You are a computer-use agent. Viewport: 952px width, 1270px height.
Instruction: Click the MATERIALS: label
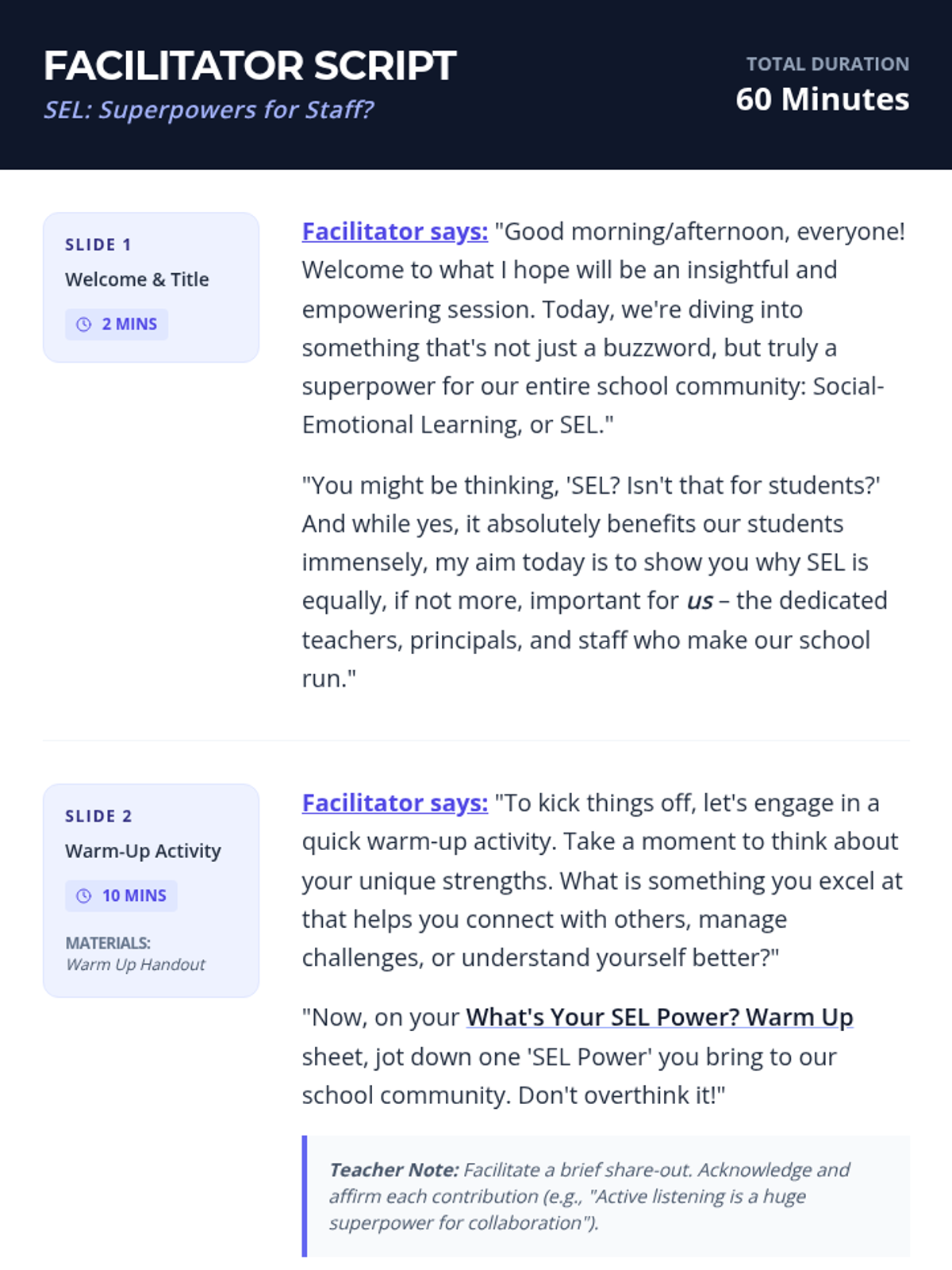click(107, 943)
